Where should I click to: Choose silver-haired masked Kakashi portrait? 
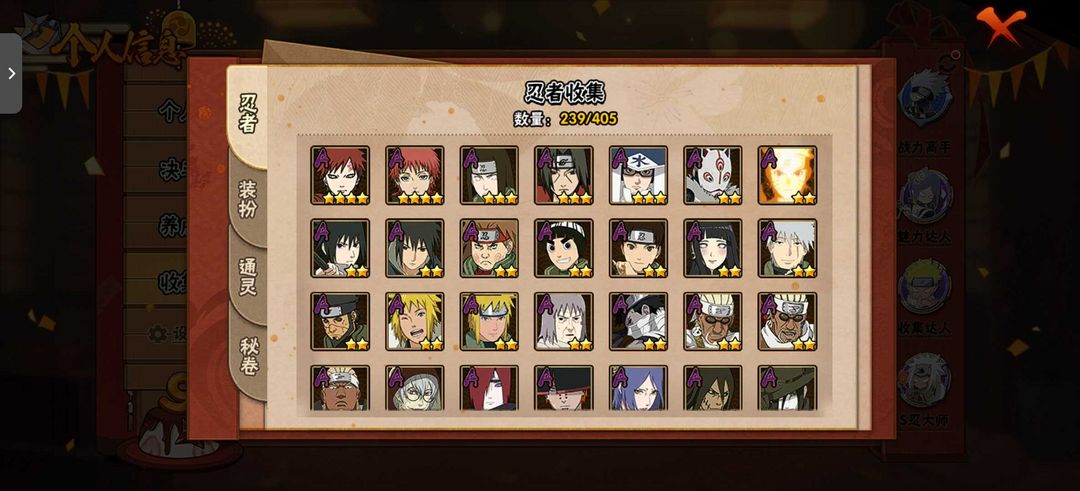(787, 248)
